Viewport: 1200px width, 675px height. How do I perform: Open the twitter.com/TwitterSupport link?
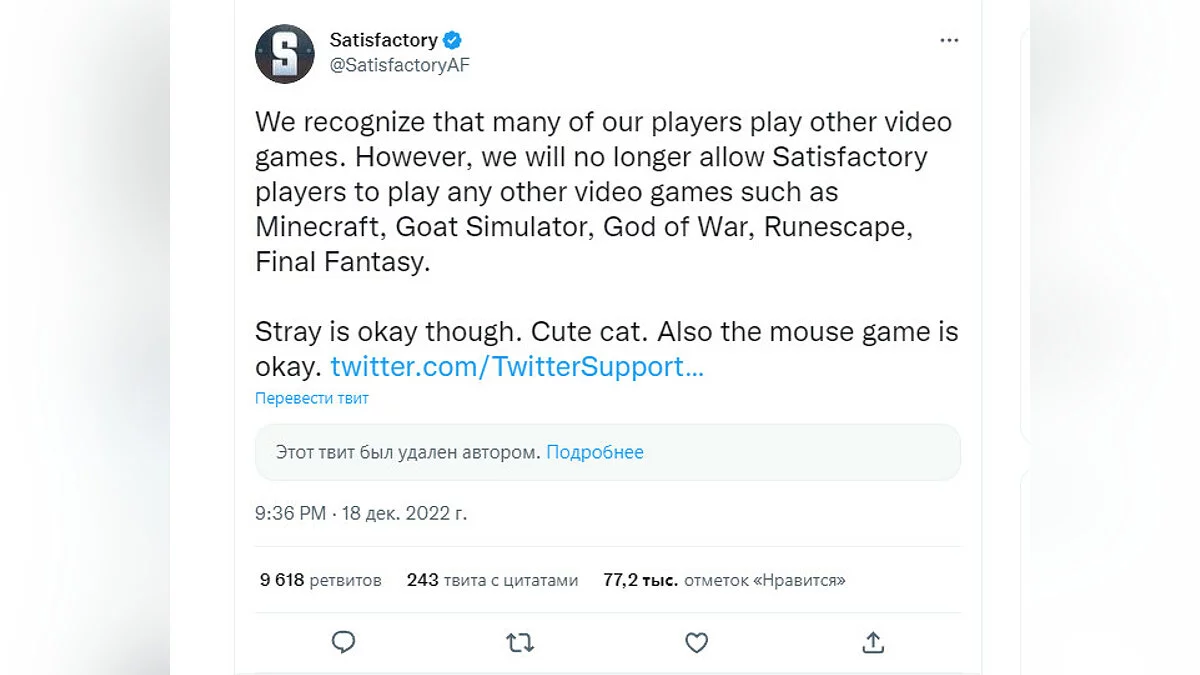point(517,366)
